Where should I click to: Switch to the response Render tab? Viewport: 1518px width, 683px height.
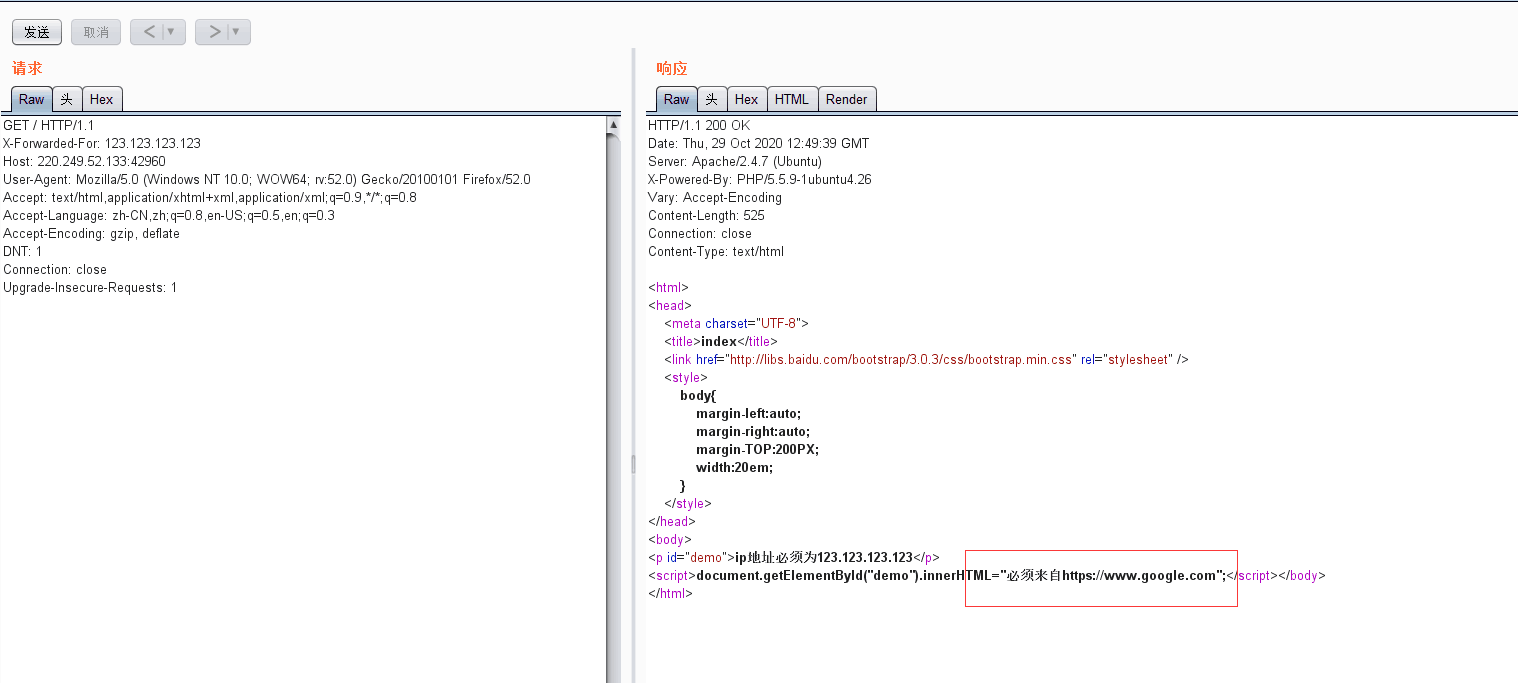[x=847, y=99]
